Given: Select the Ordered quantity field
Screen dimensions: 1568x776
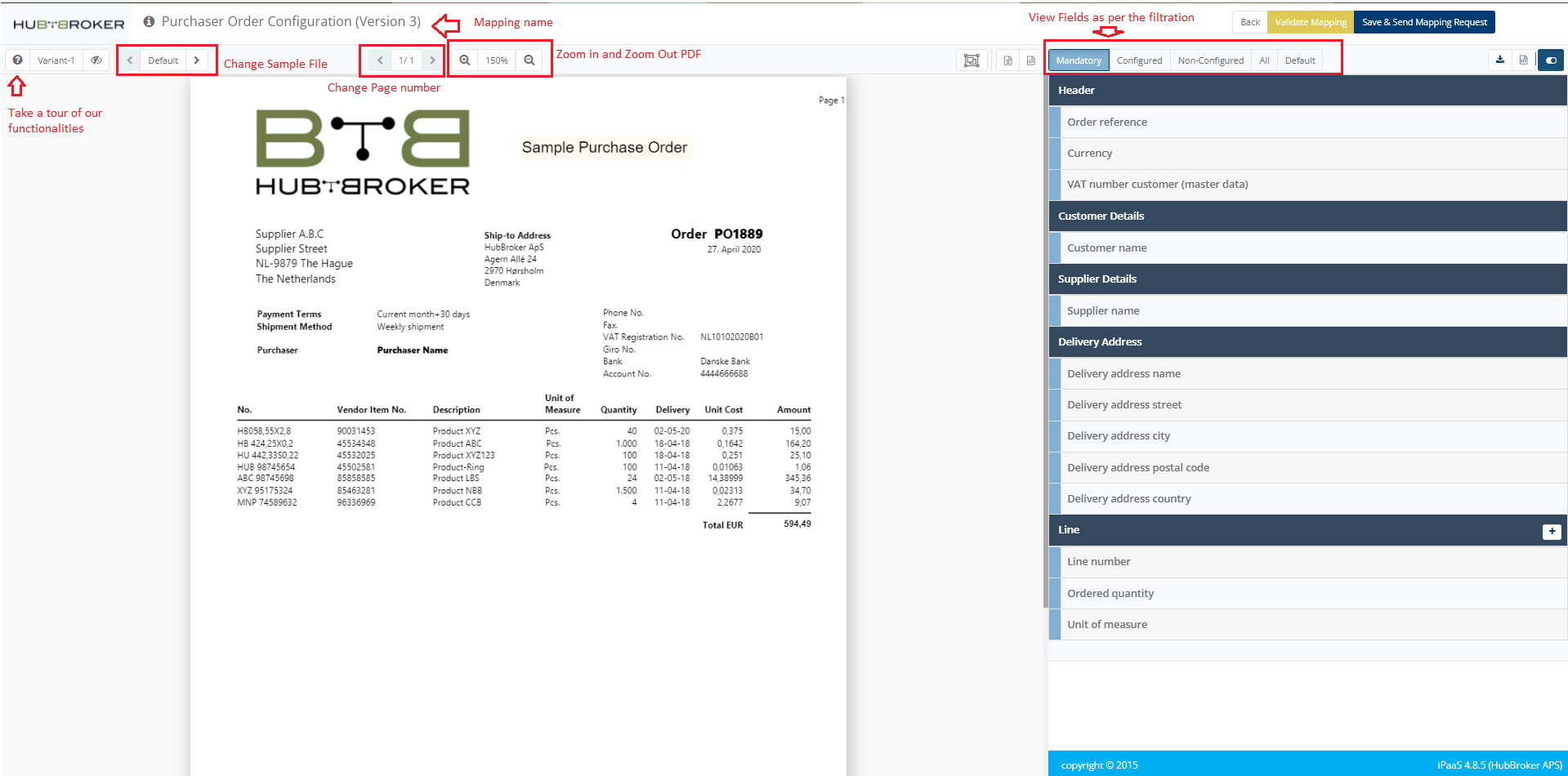Looking at the screenshot, I should [1307, 593].
